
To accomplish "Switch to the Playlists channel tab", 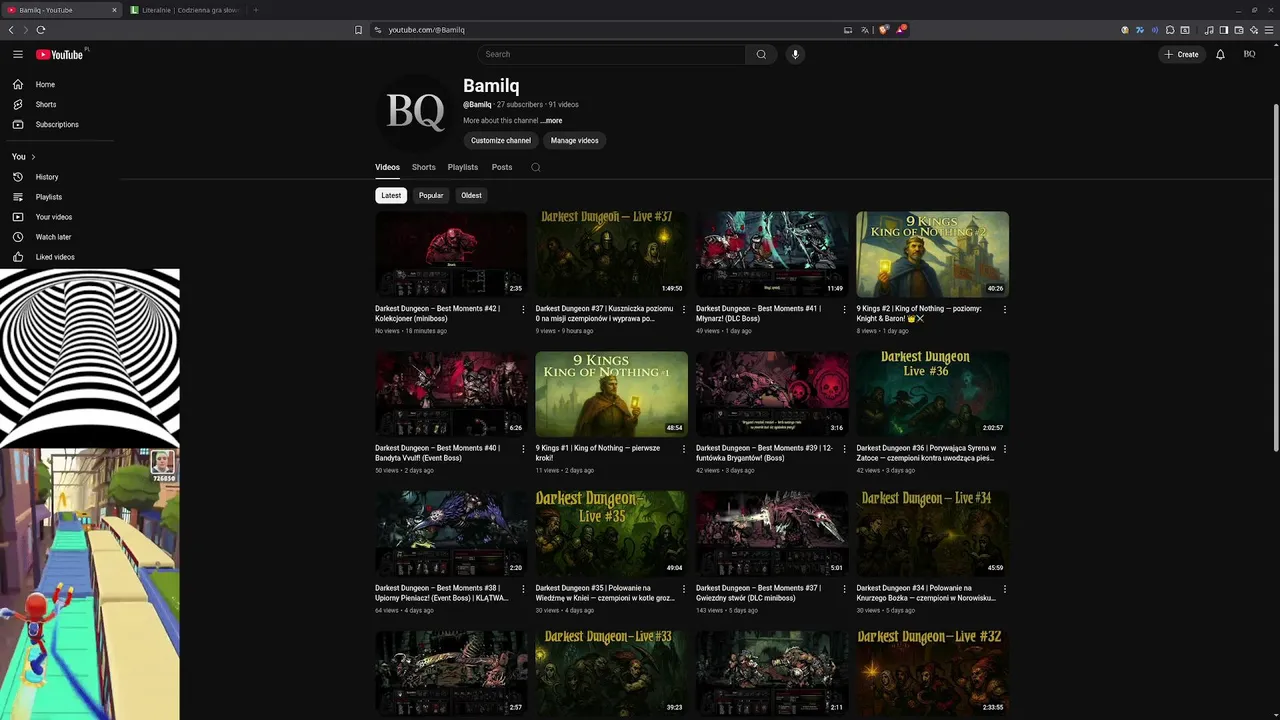I will (463, 167).
